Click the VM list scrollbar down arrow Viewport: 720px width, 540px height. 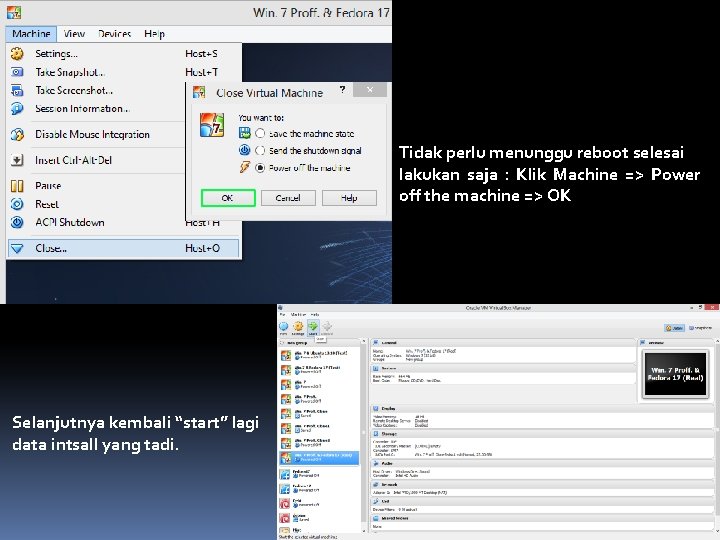[x=364, y=530]
